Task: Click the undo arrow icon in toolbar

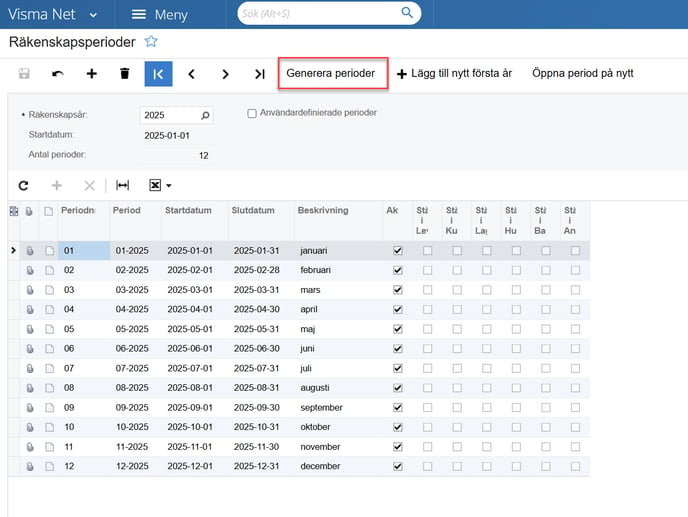Action: [58, 74]
